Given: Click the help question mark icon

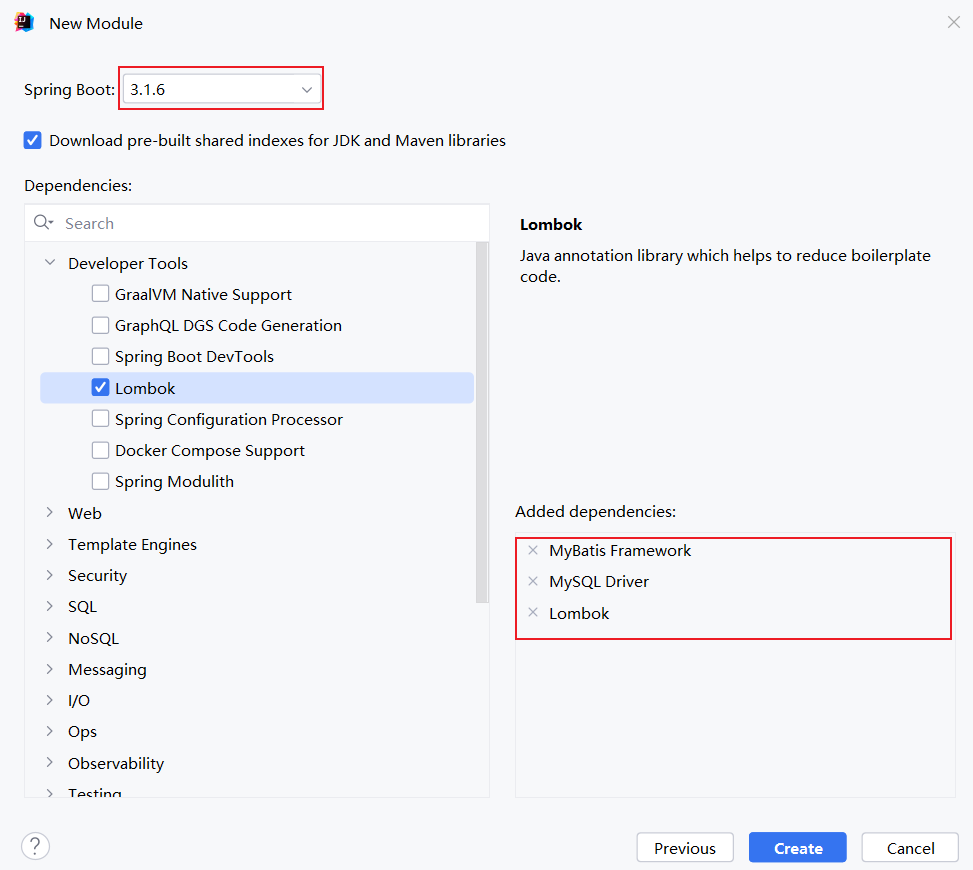Looking at the screenshot, I should tap(35, 846).
